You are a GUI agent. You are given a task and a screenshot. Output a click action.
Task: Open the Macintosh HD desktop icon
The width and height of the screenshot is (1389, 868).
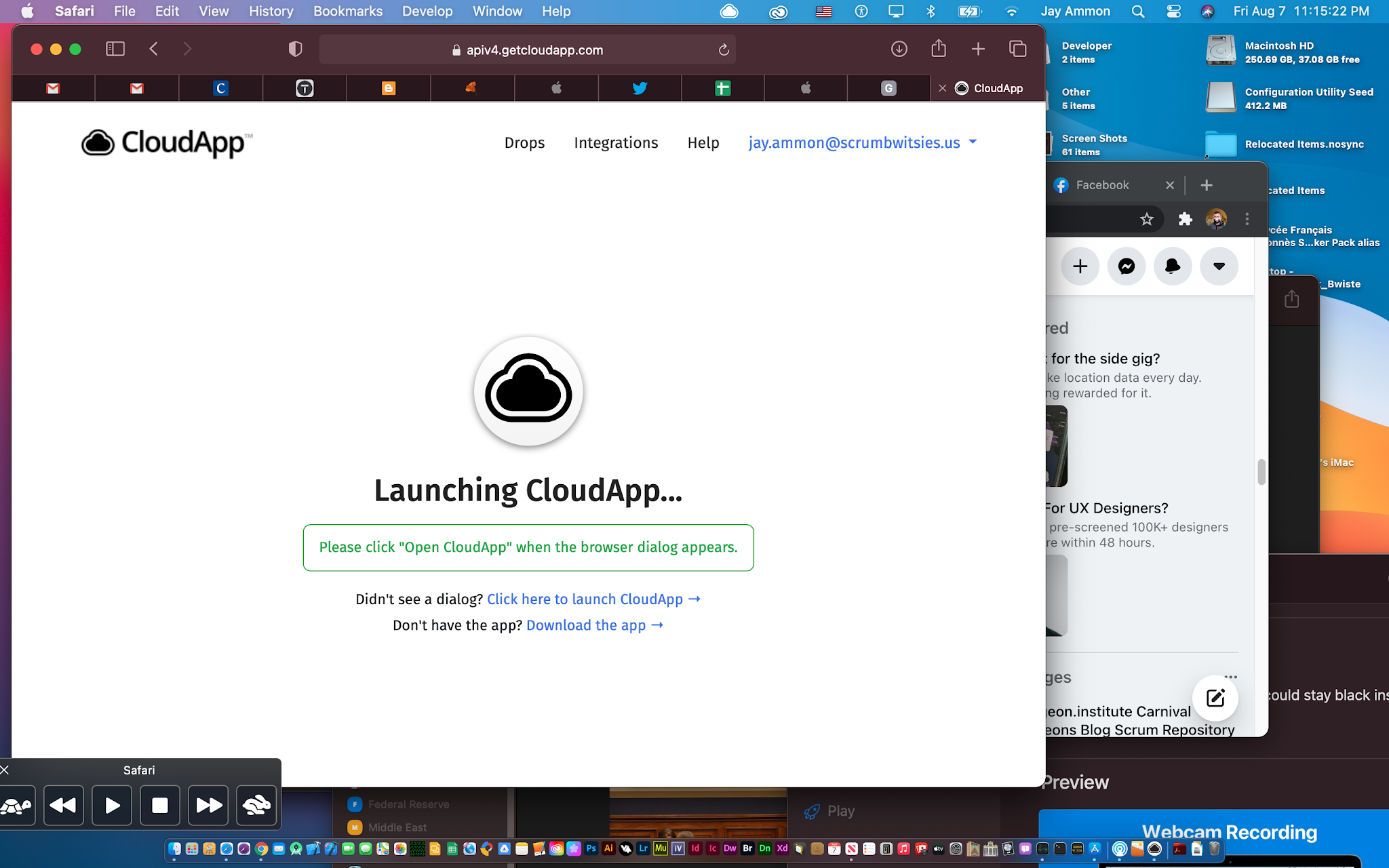[x=1221, y=51]
